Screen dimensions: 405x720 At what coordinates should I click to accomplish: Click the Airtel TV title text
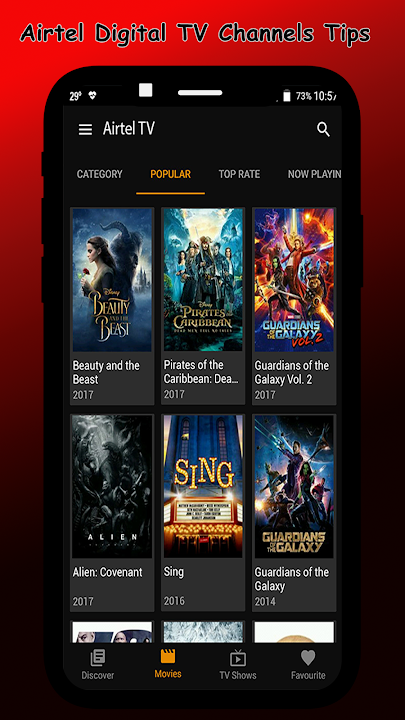coord(129,129)
